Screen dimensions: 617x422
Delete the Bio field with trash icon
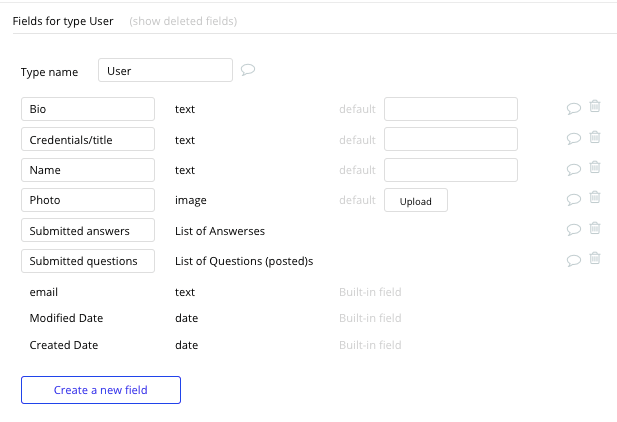[595, 107]
